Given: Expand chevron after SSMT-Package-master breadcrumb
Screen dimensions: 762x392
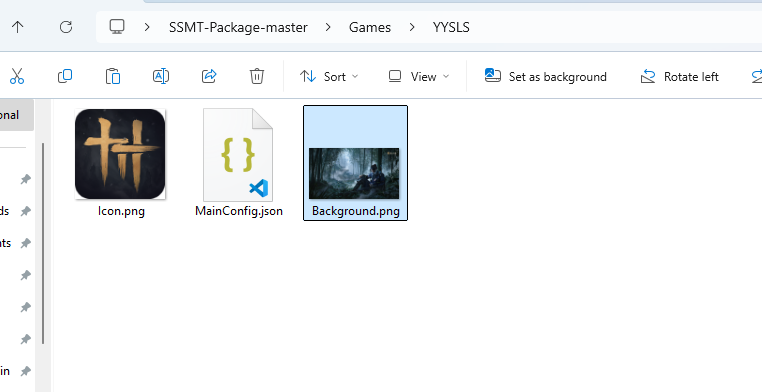Looking at the screenshot, I should 328,27.
